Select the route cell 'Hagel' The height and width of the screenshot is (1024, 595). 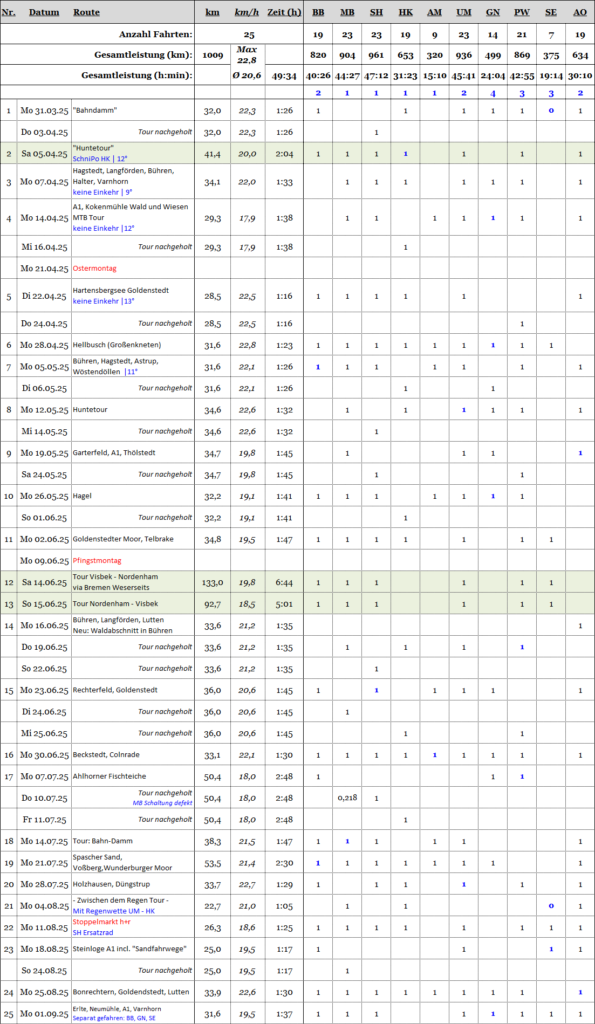pyautogui.click(x=82, y=496)
